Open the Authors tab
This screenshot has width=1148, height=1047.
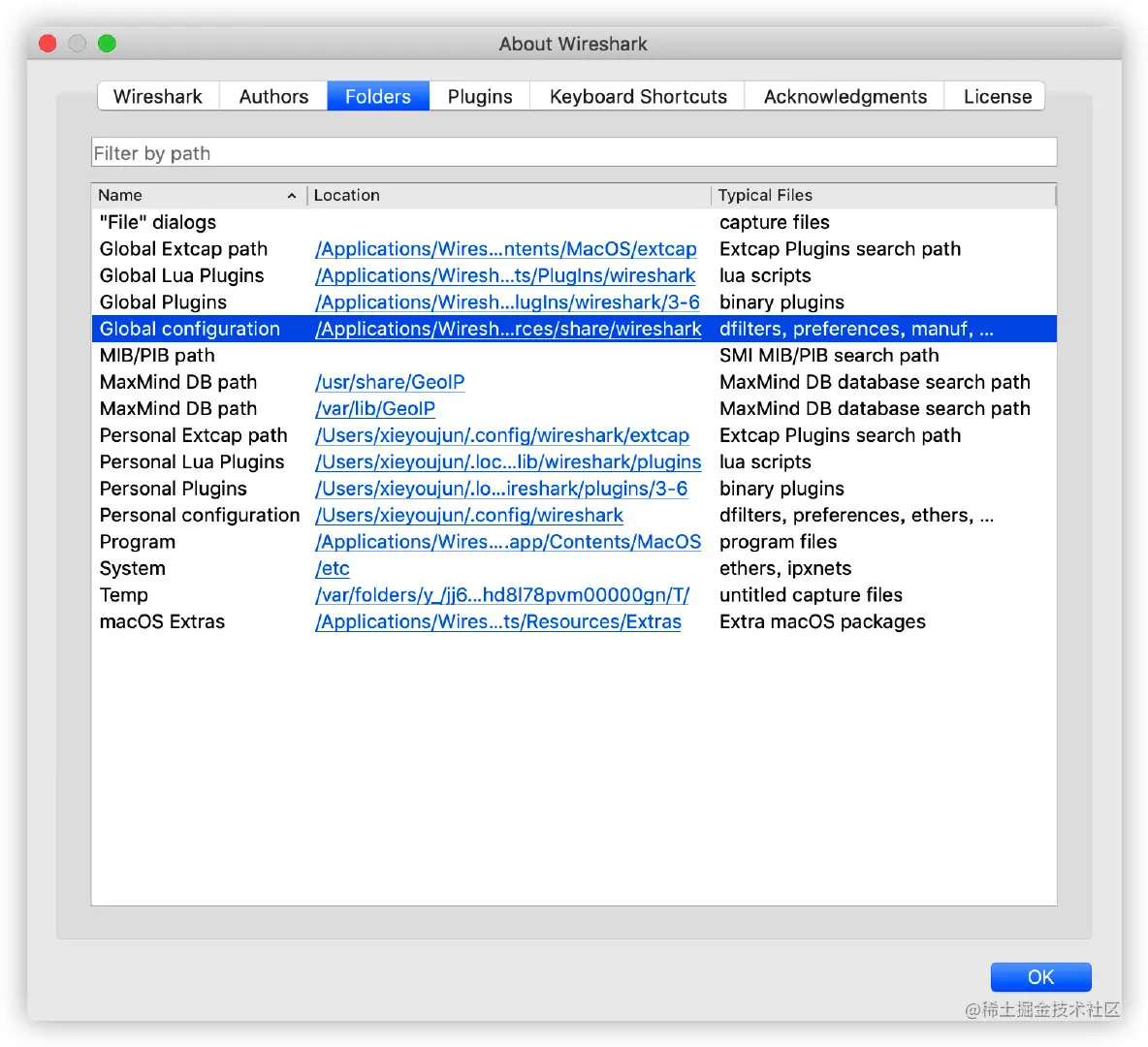pos(273,97)
